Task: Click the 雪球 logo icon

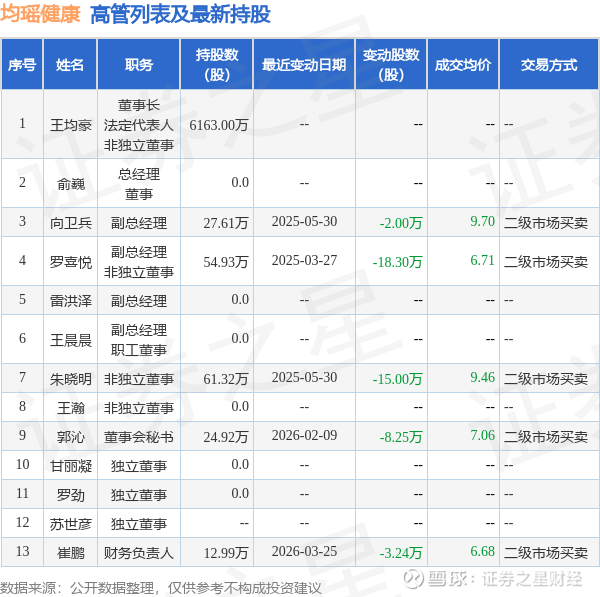Action: click(x=414, y=578)
